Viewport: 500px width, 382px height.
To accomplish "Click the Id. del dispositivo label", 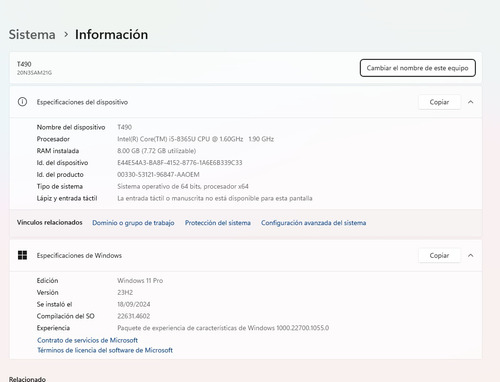I will (x=62, y=163).
